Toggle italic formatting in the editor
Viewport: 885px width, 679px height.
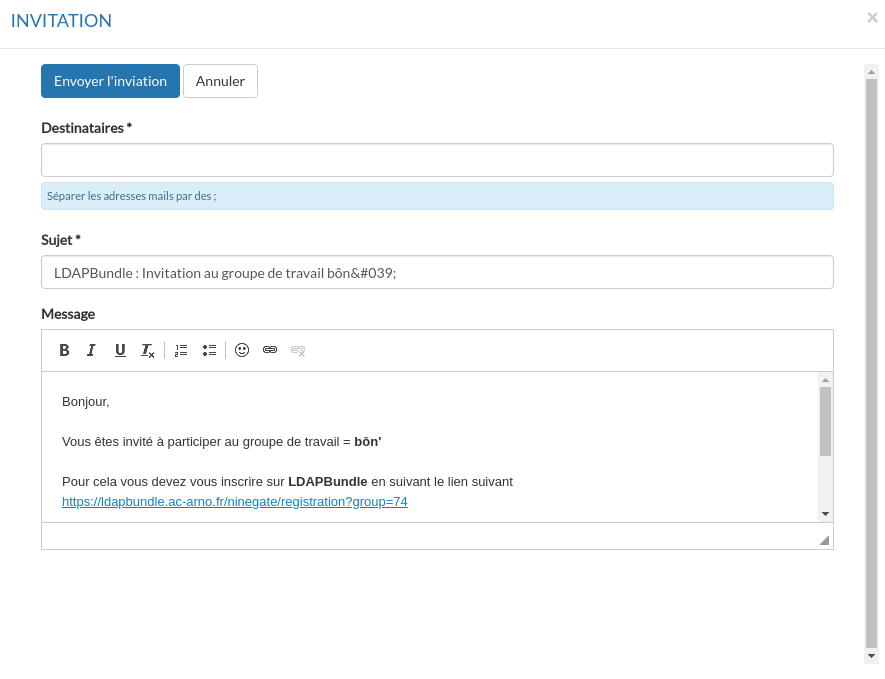point(91,350)
